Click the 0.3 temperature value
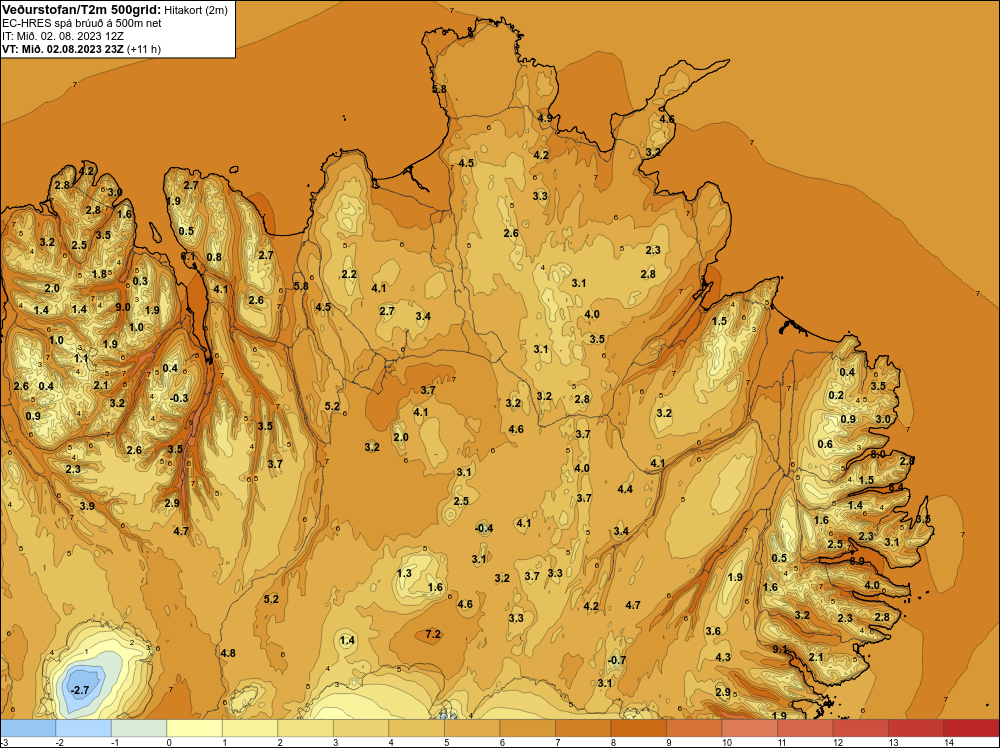The image size is (1000, 748). coord(140,281)
